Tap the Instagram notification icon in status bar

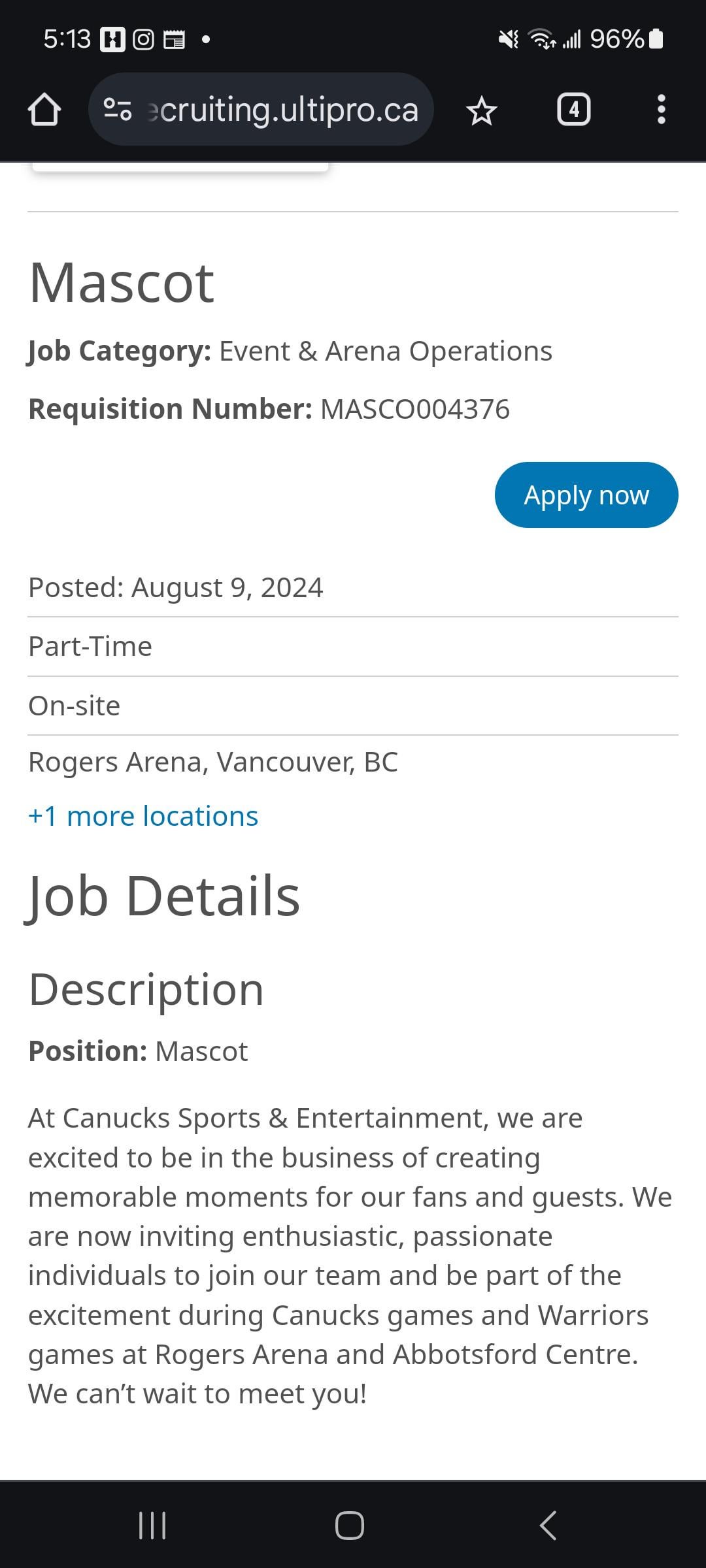(x=143, y=40)
